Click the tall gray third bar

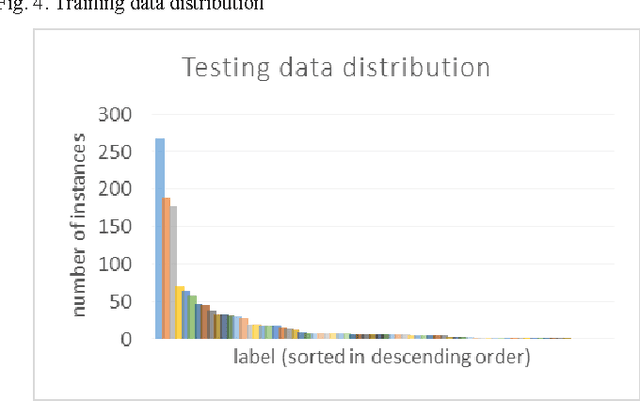pos(173,272)
